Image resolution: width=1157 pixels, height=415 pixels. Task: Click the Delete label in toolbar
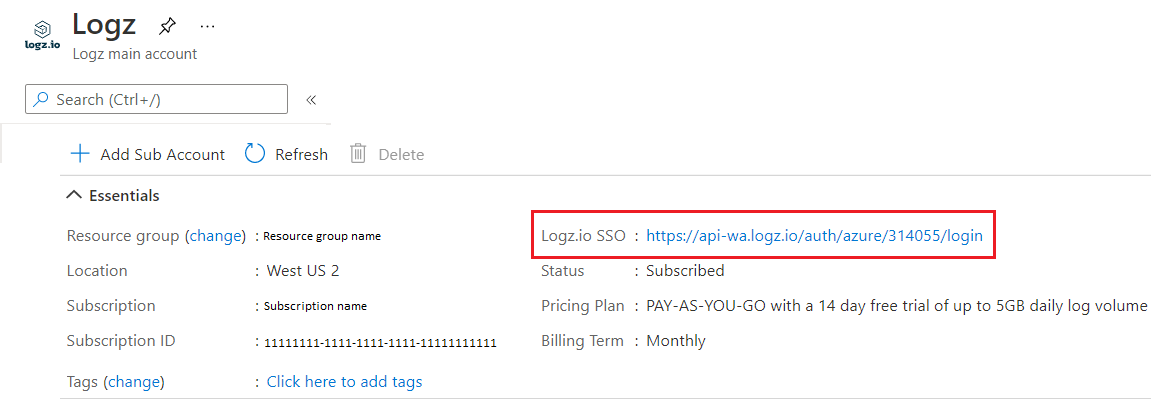(x=401, y=154)
